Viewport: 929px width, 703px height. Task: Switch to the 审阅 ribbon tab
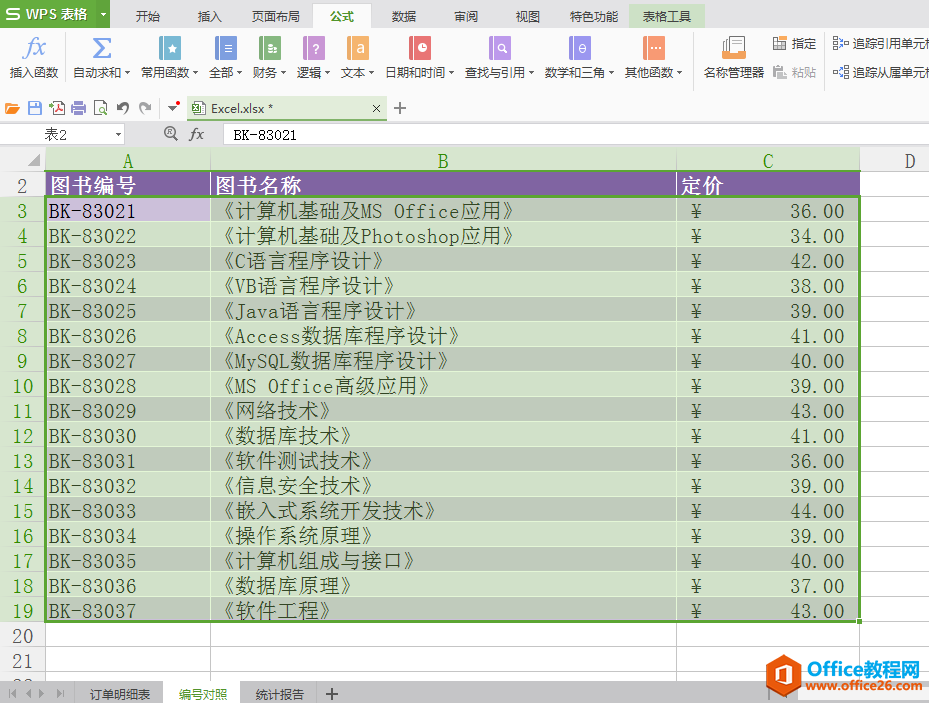(466, 17)
